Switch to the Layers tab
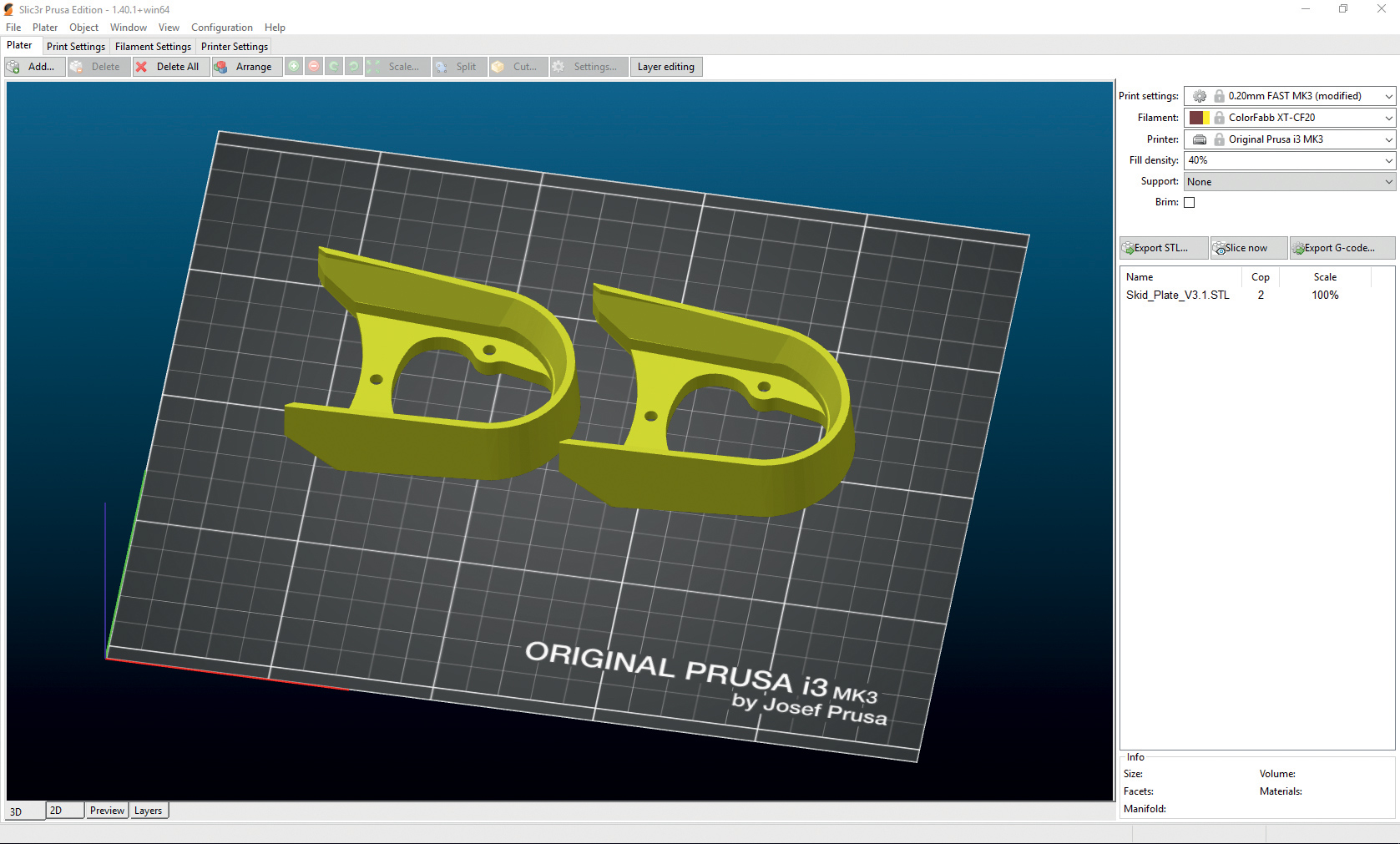The height and width of the screenshot is (844, 1400). 149,811
